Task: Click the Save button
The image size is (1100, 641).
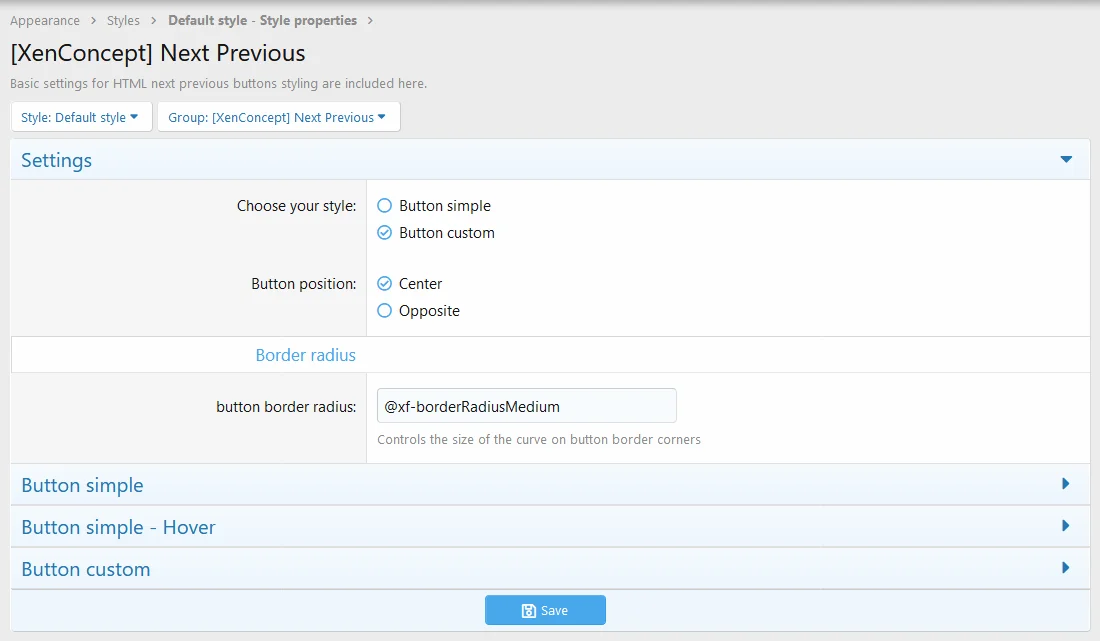Action: tap(545, 610)
